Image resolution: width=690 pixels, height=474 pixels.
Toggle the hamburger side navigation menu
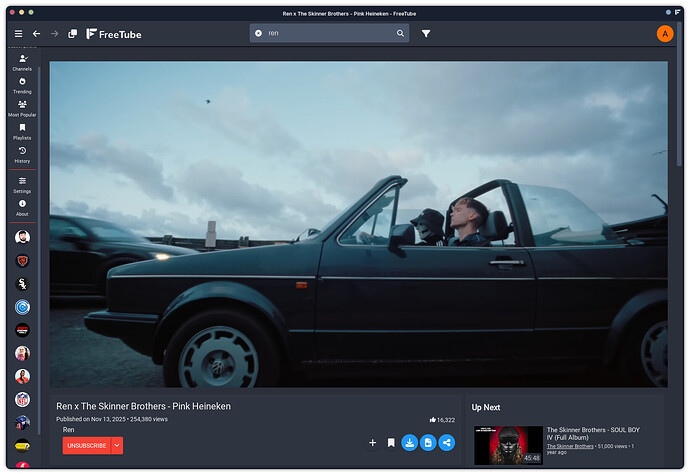click(x=18, y=33)
